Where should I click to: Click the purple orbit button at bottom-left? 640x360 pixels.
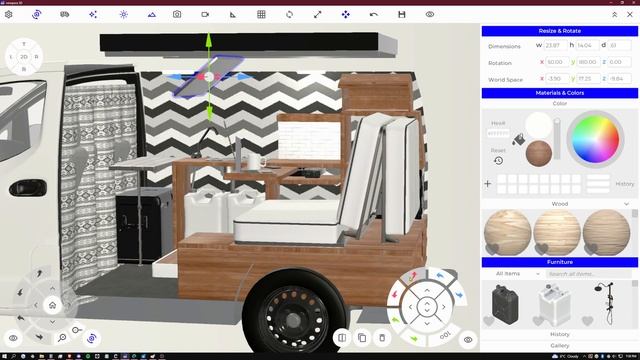[x=91, y=338]
